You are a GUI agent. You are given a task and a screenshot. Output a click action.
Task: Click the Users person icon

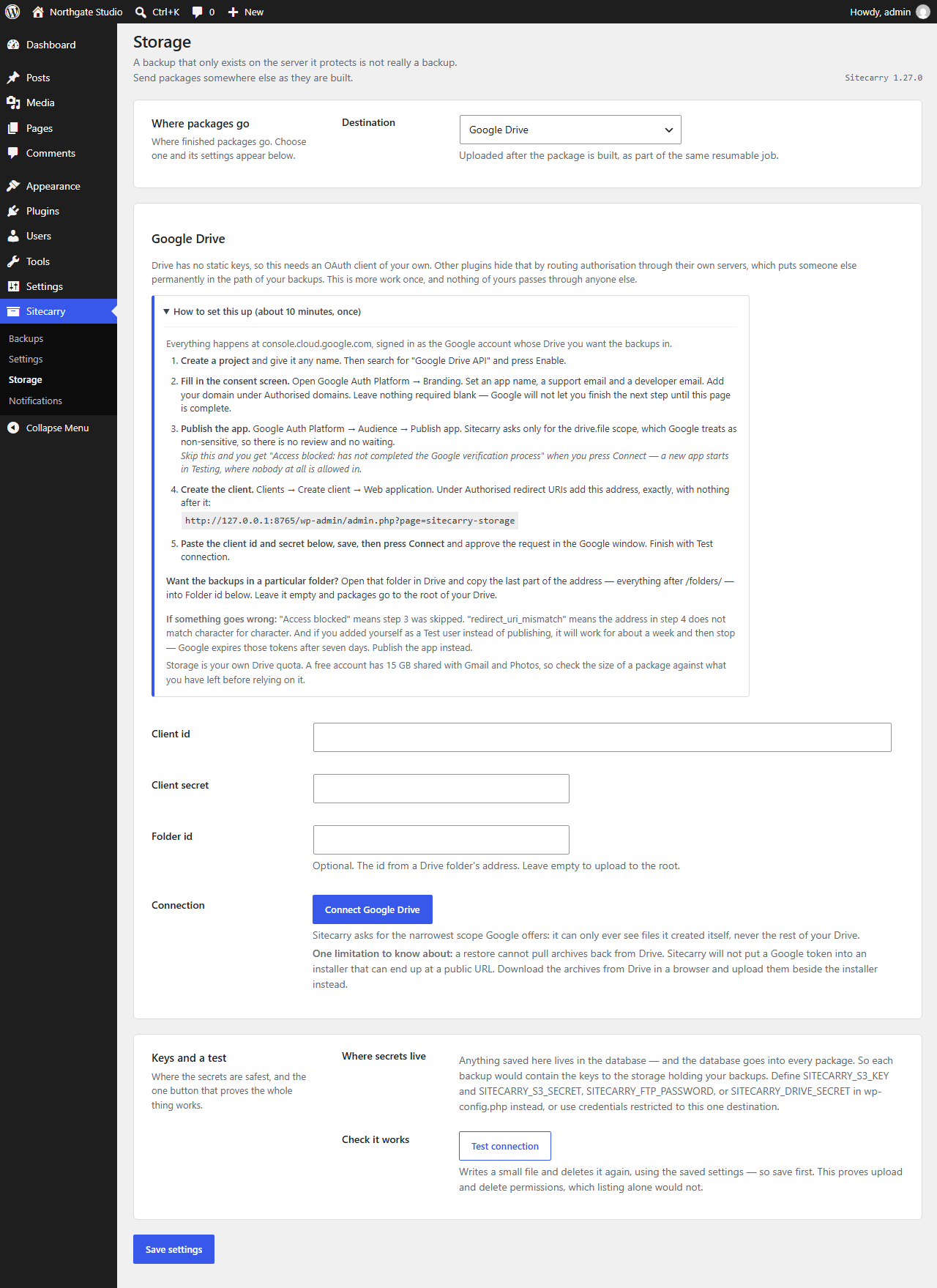coord(13,236)
